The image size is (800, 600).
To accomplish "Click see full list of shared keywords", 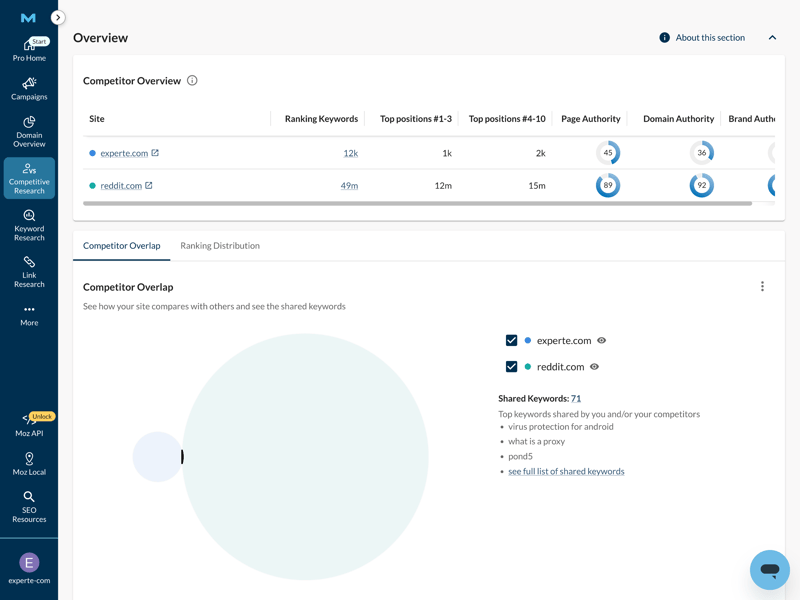I will (566, 471).
